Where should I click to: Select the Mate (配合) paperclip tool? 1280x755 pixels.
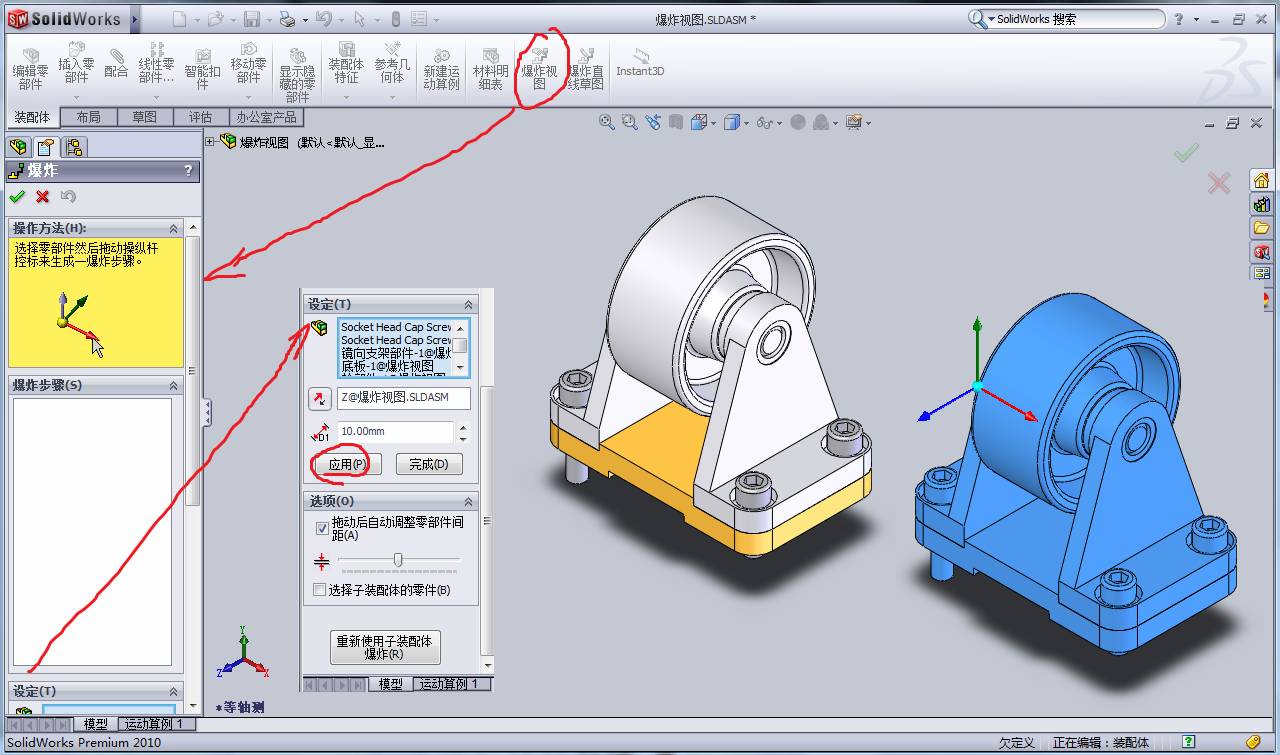tap(116, 64)
